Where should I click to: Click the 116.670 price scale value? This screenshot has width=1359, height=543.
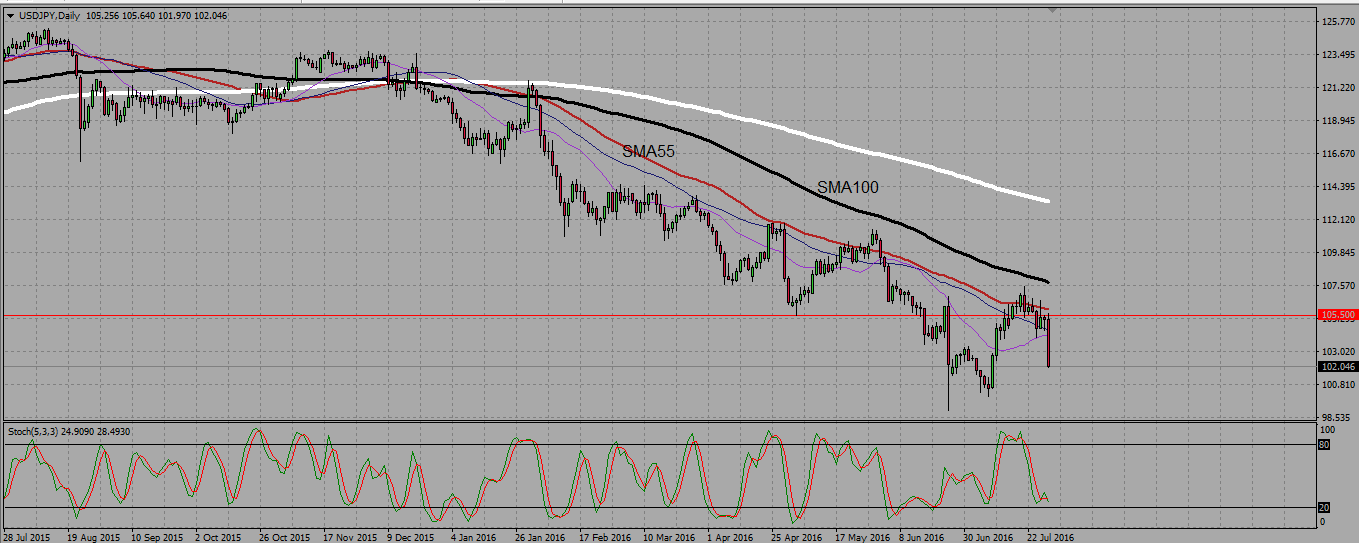click(x=1338, y=153)
